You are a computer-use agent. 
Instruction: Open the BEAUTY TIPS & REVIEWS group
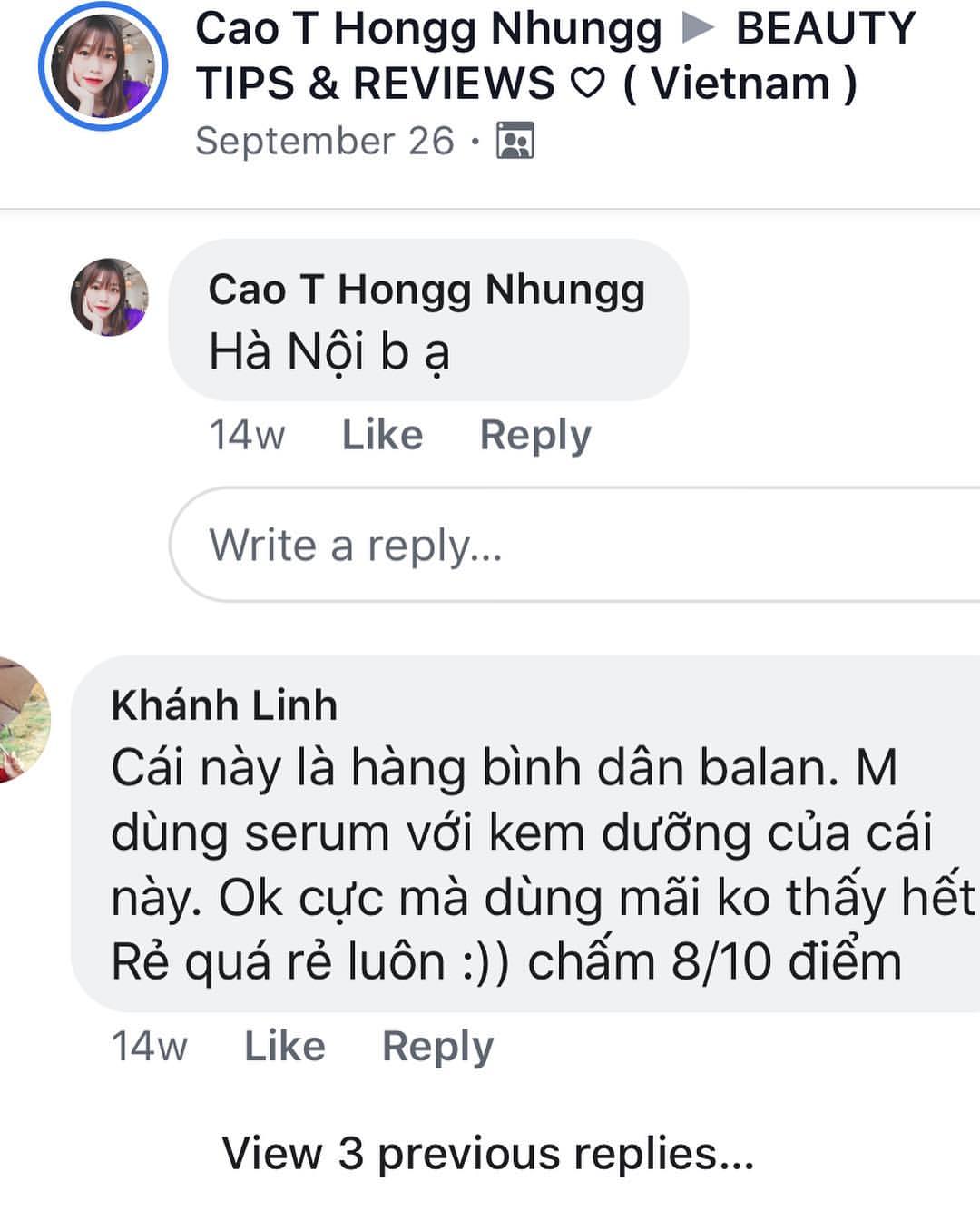[x=526, y=83]
